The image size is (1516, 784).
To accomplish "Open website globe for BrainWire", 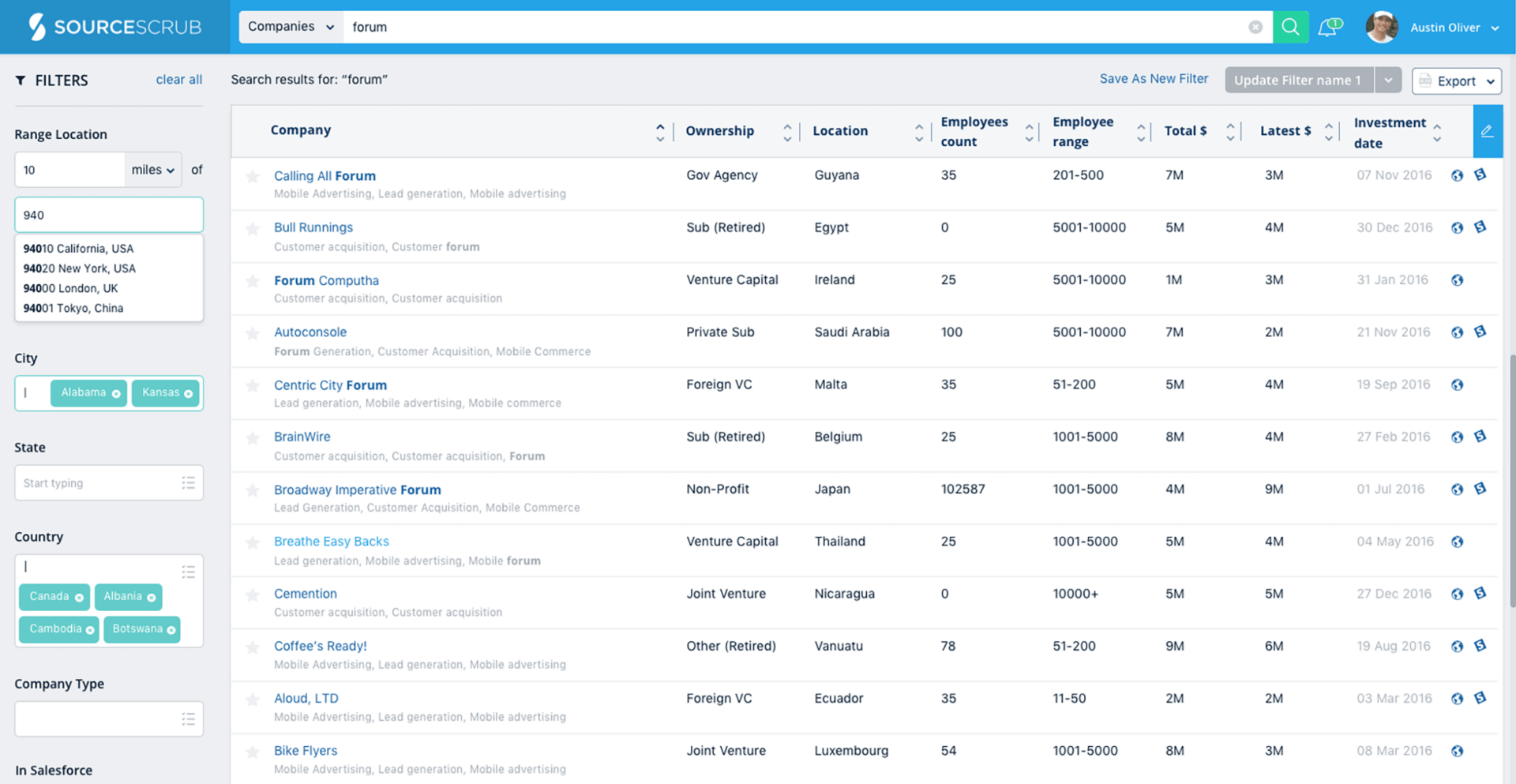I will (x=1458, y=437).
